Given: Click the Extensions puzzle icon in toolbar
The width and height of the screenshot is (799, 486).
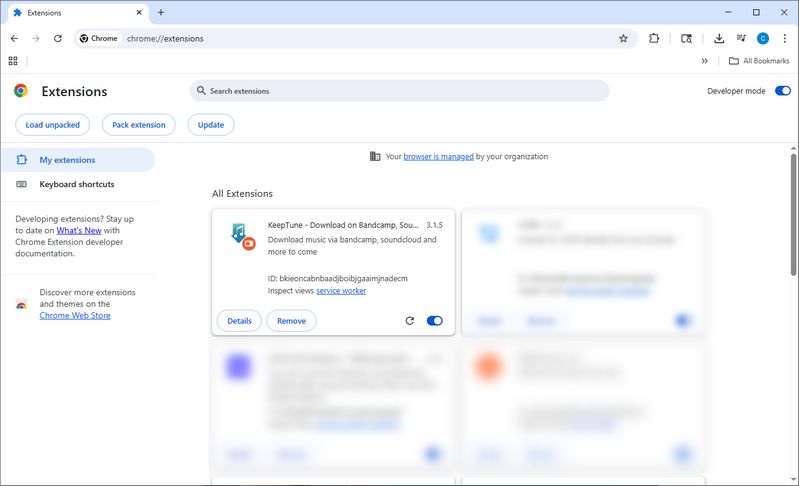Looking at the screenshot, I should [654, 38].
